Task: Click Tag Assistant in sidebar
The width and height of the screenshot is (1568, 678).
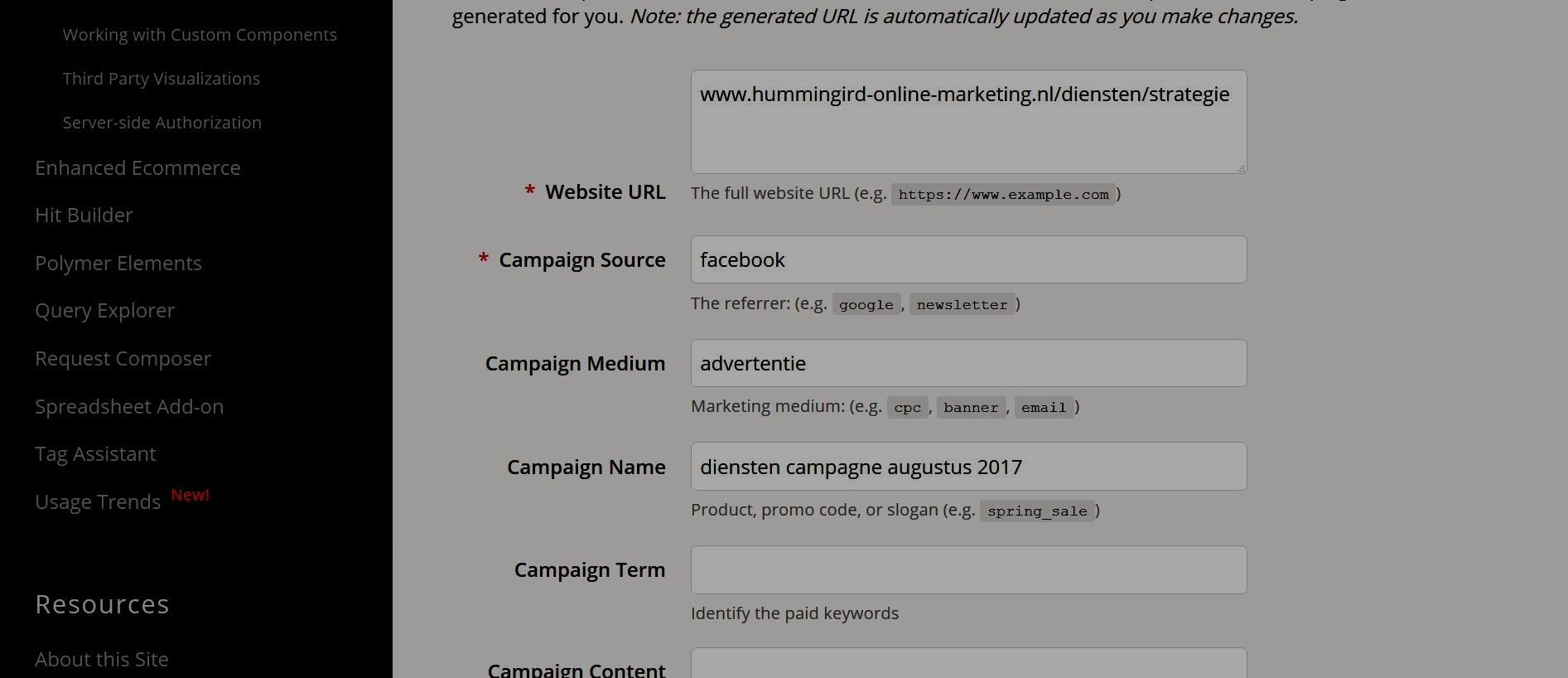Action: [x=95, y=454]
